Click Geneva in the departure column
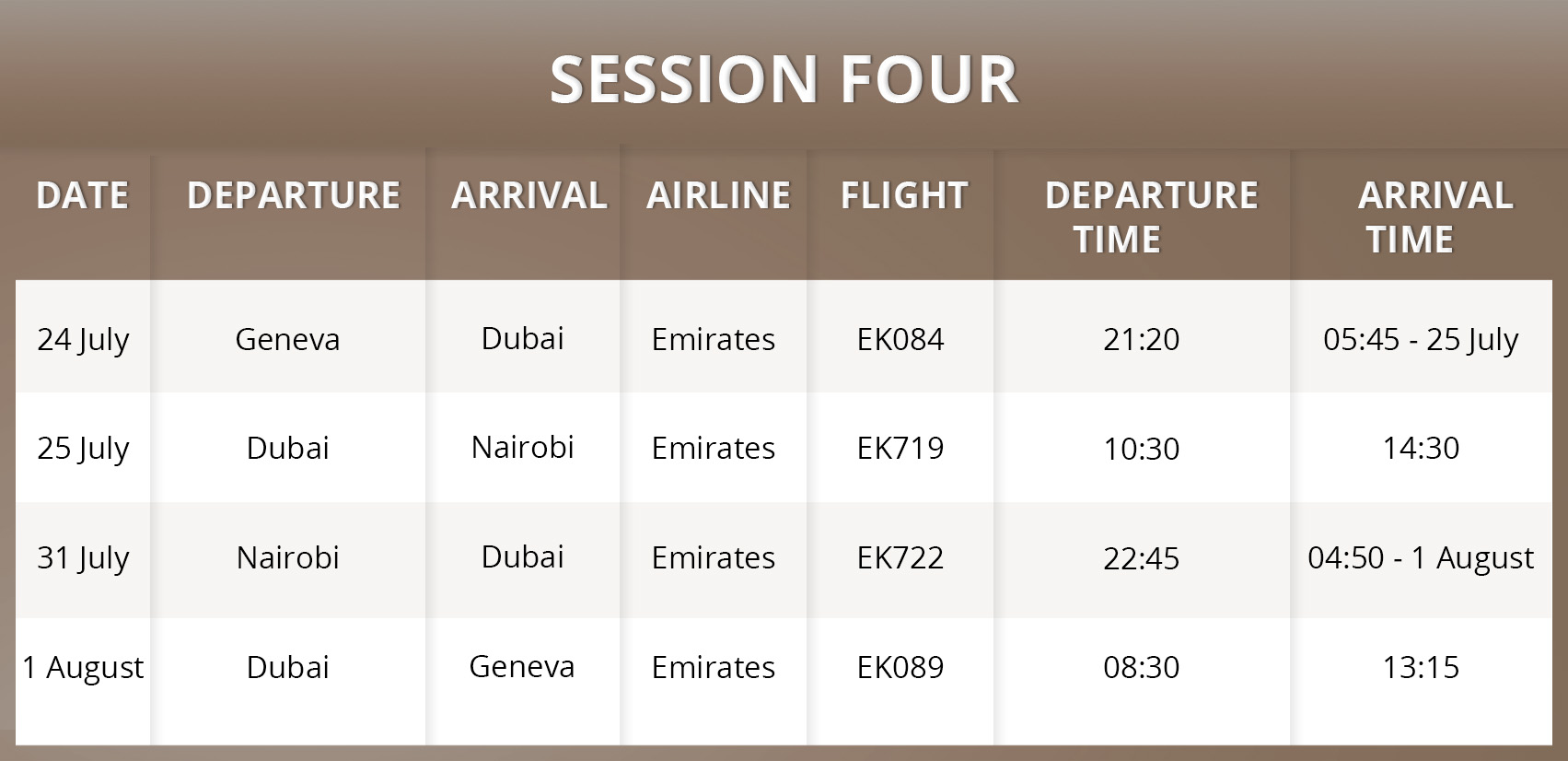This screenshot has width=1568, height=761. pyautogui.click(x=287, y=339)
